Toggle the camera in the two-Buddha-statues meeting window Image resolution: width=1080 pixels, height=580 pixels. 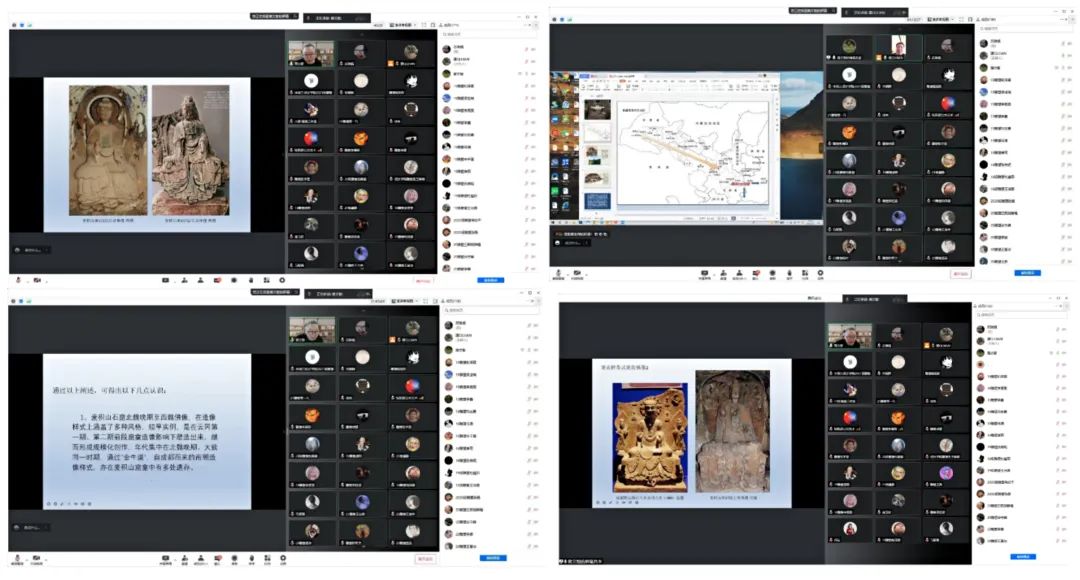[x=37, y=280]
